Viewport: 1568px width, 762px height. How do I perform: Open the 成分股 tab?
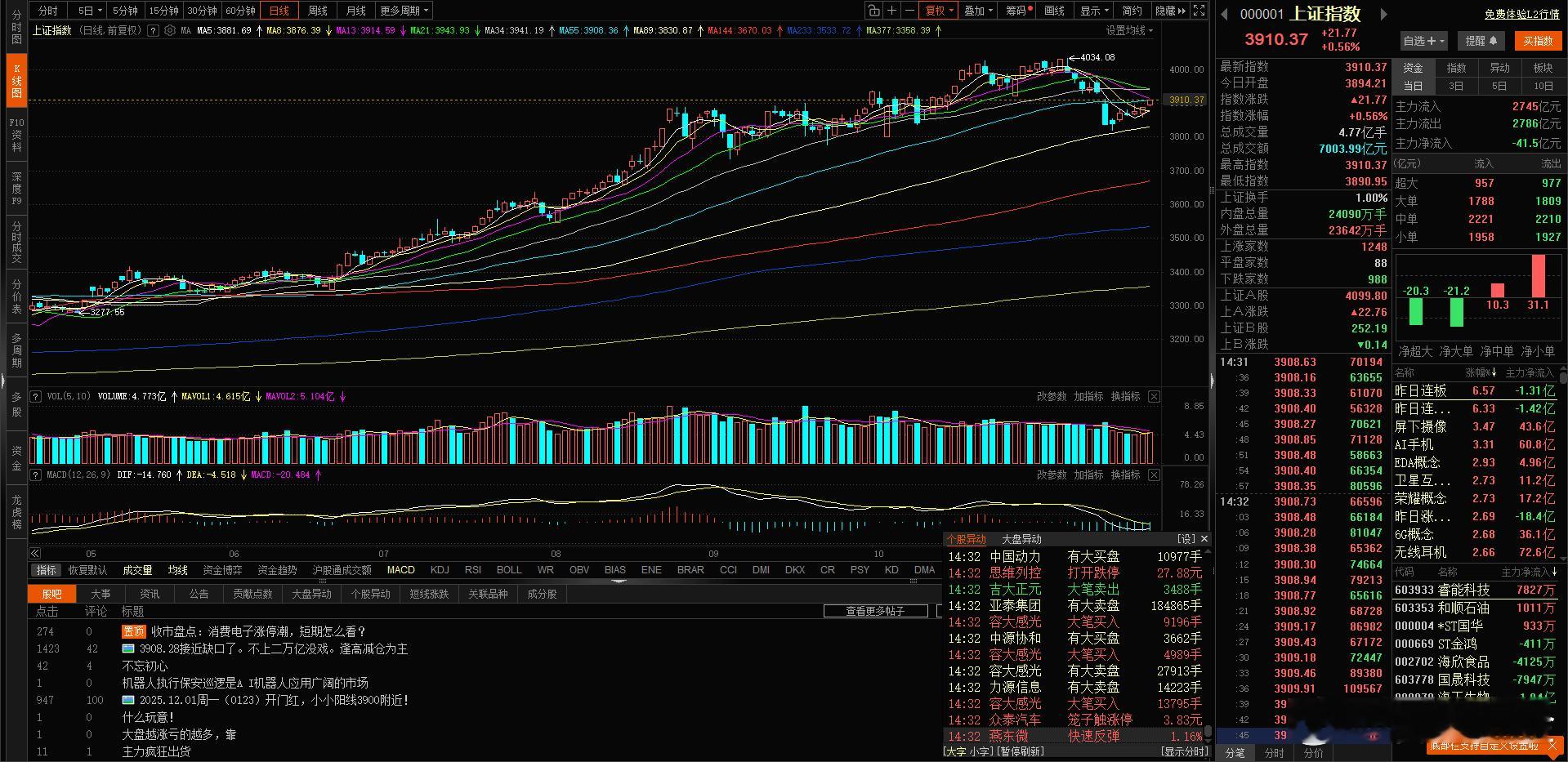[x=542, y=594]
